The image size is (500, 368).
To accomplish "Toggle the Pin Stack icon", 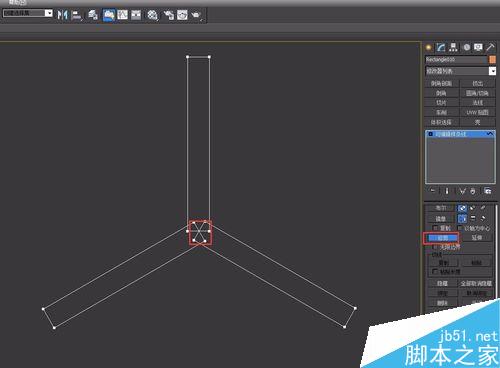I will 433,191.
